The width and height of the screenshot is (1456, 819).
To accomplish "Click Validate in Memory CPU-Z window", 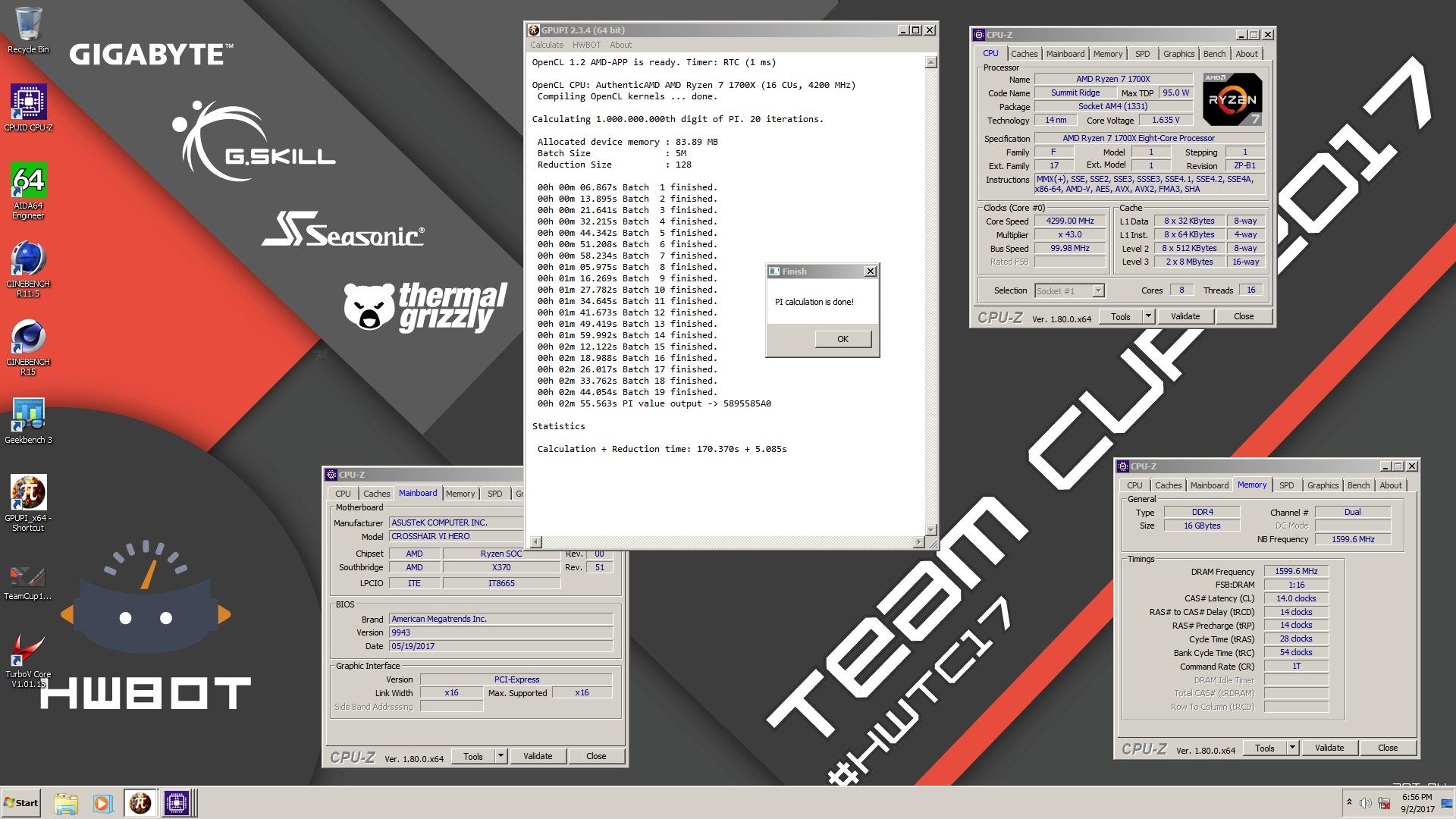I will (1329, 748).
